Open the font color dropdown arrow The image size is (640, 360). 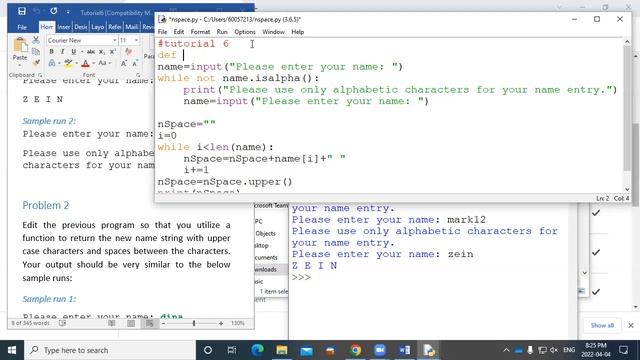[x=93, y=63]
